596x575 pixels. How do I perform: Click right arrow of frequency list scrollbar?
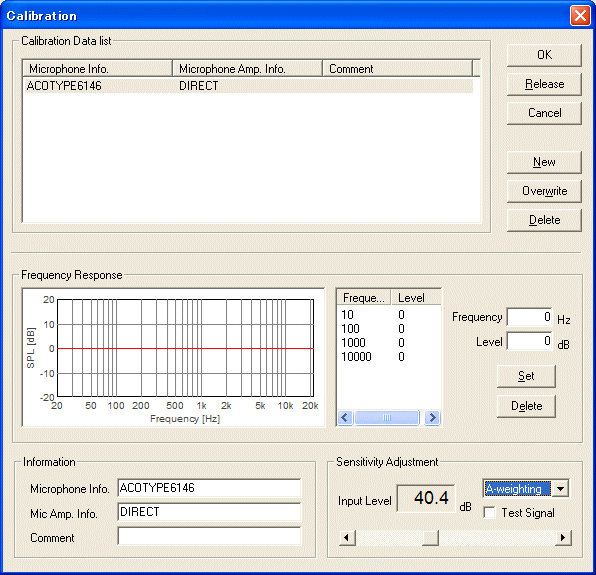(x=432, y=418)
